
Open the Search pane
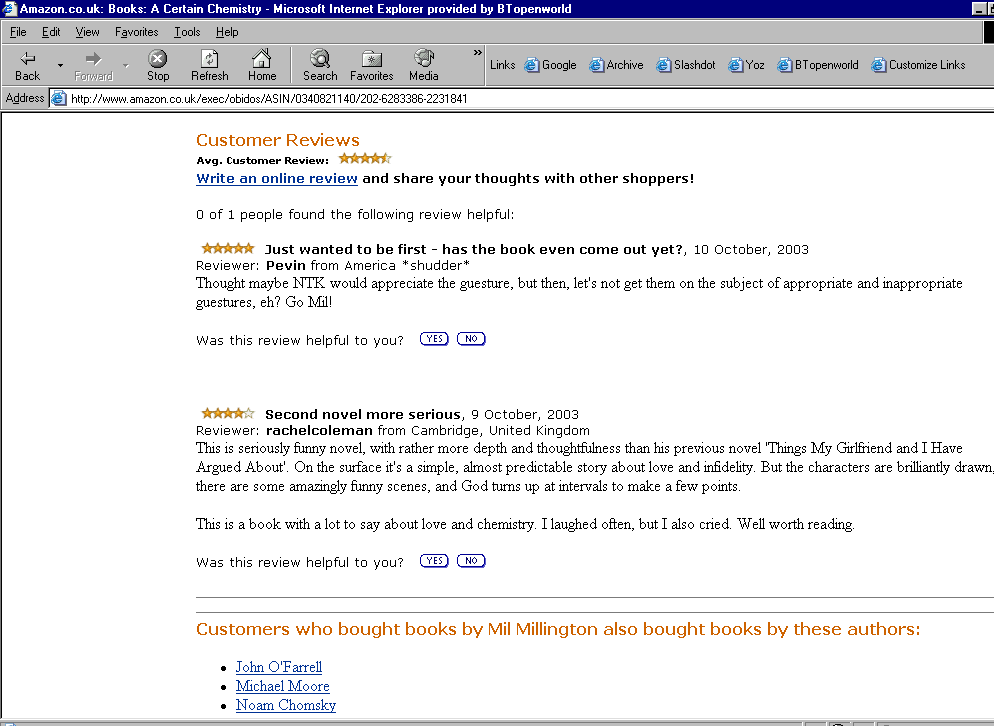click(x=320, y=65)
